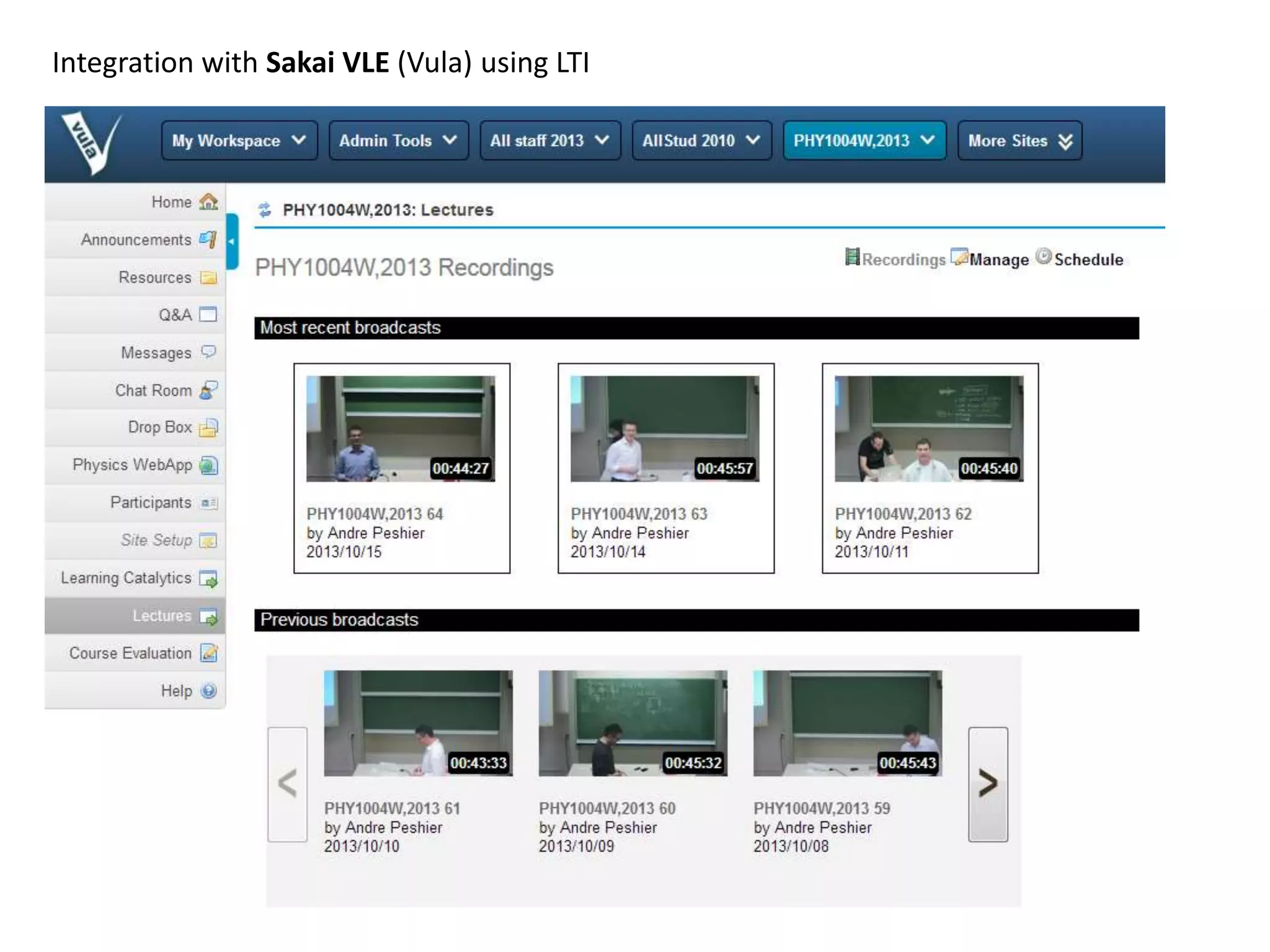Screen dimensions: 1270x952
Task: Select Lectures in sidebar
Action: point(135,615)
